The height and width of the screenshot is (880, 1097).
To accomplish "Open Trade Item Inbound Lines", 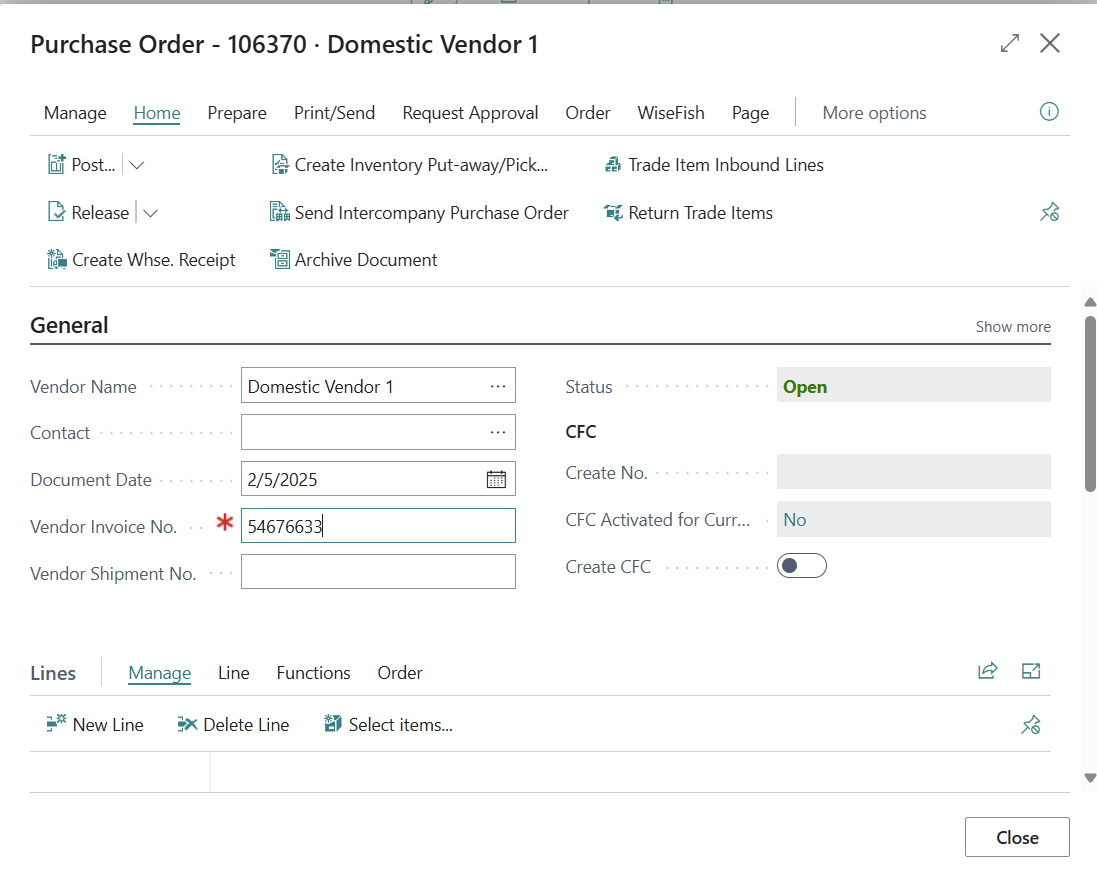I will click(x=714, y=165).
